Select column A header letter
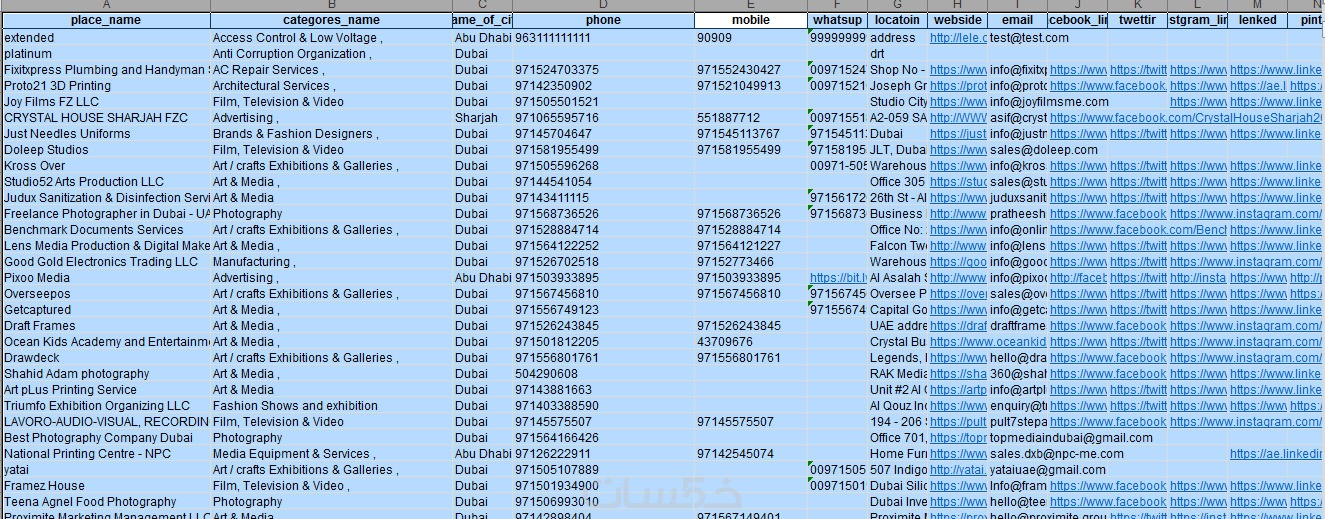The height and width of the screenshot is (519, 1325). point(106,5)
